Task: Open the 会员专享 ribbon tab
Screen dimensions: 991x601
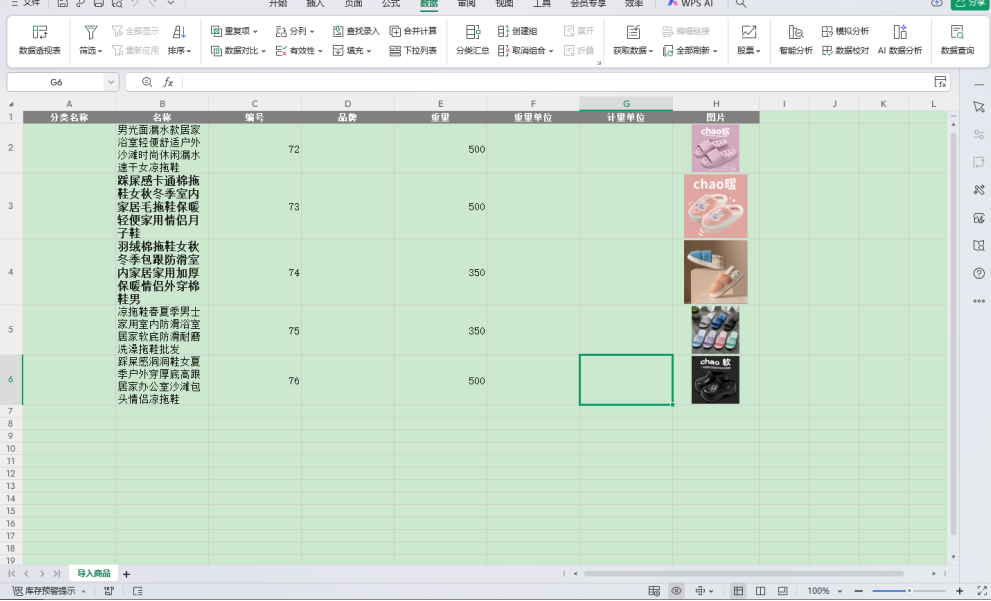Action: (588, 3)
